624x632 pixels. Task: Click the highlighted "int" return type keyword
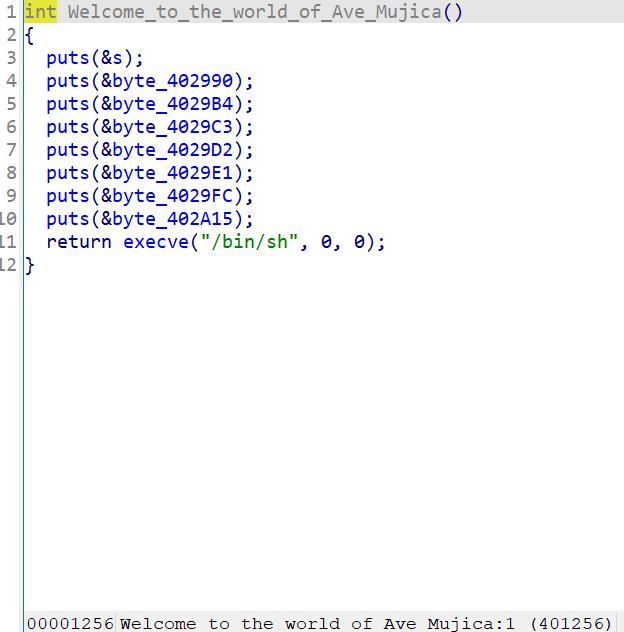point(40,12)
